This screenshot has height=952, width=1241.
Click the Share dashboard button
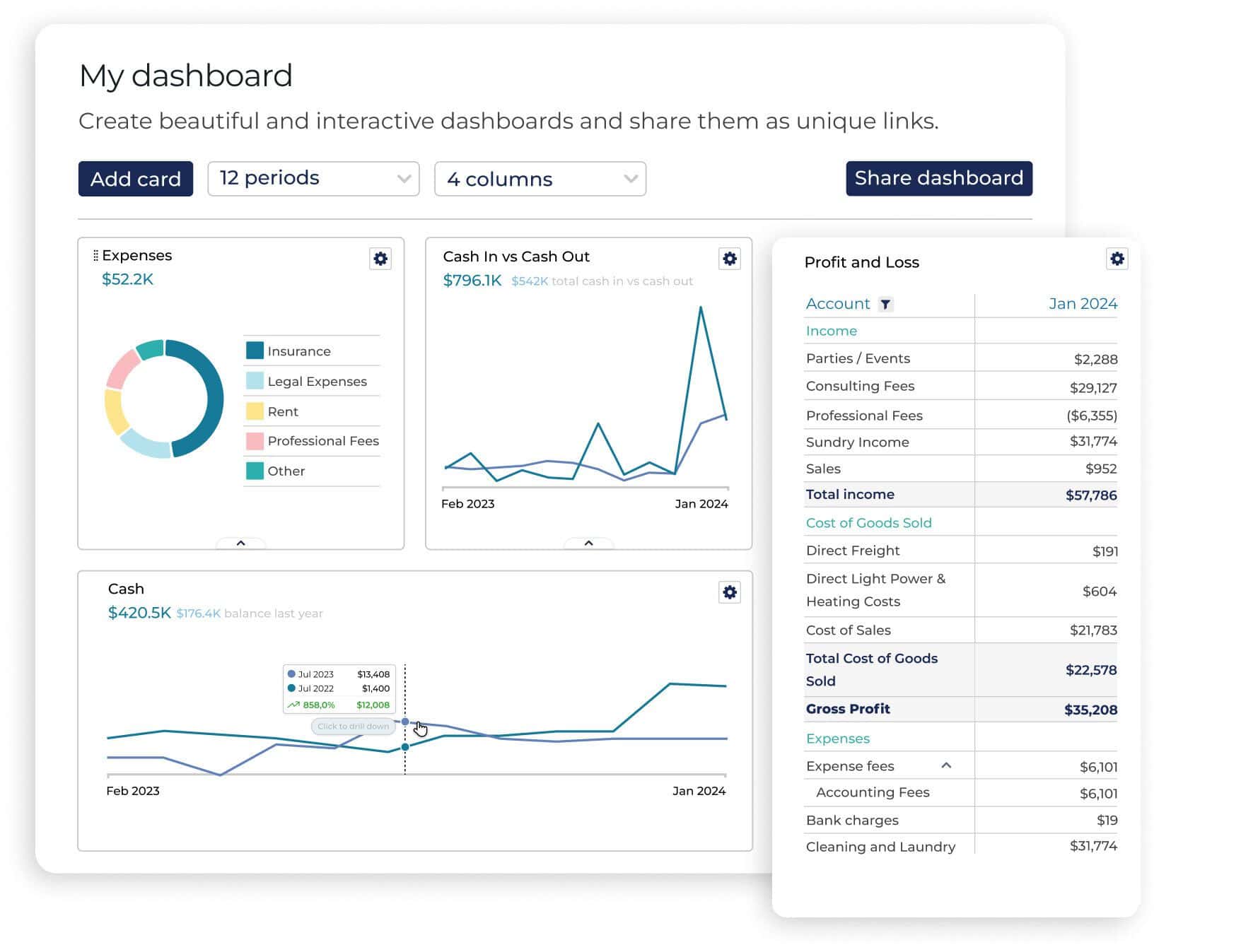(939, 178)
